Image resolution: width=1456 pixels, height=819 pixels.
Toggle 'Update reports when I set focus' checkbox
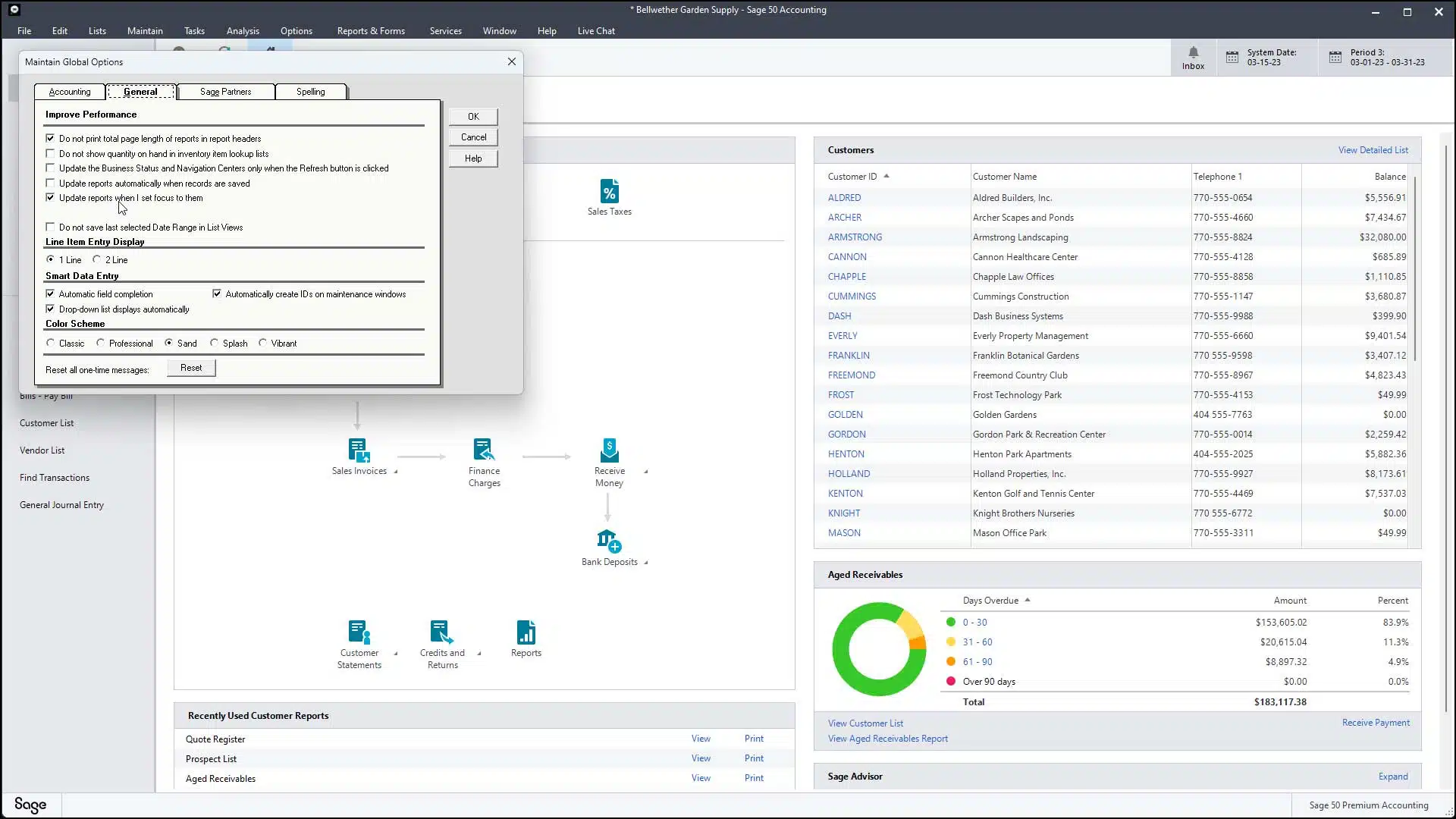pyautogui.click(x=50, y=197)
